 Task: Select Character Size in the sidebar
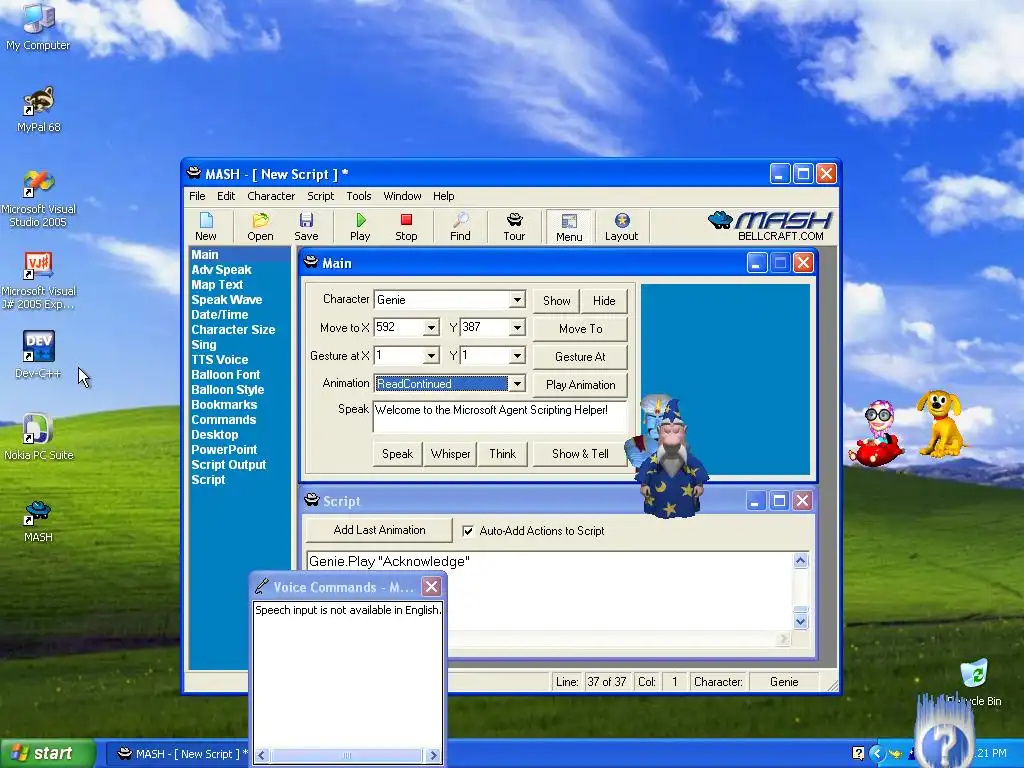233,330
